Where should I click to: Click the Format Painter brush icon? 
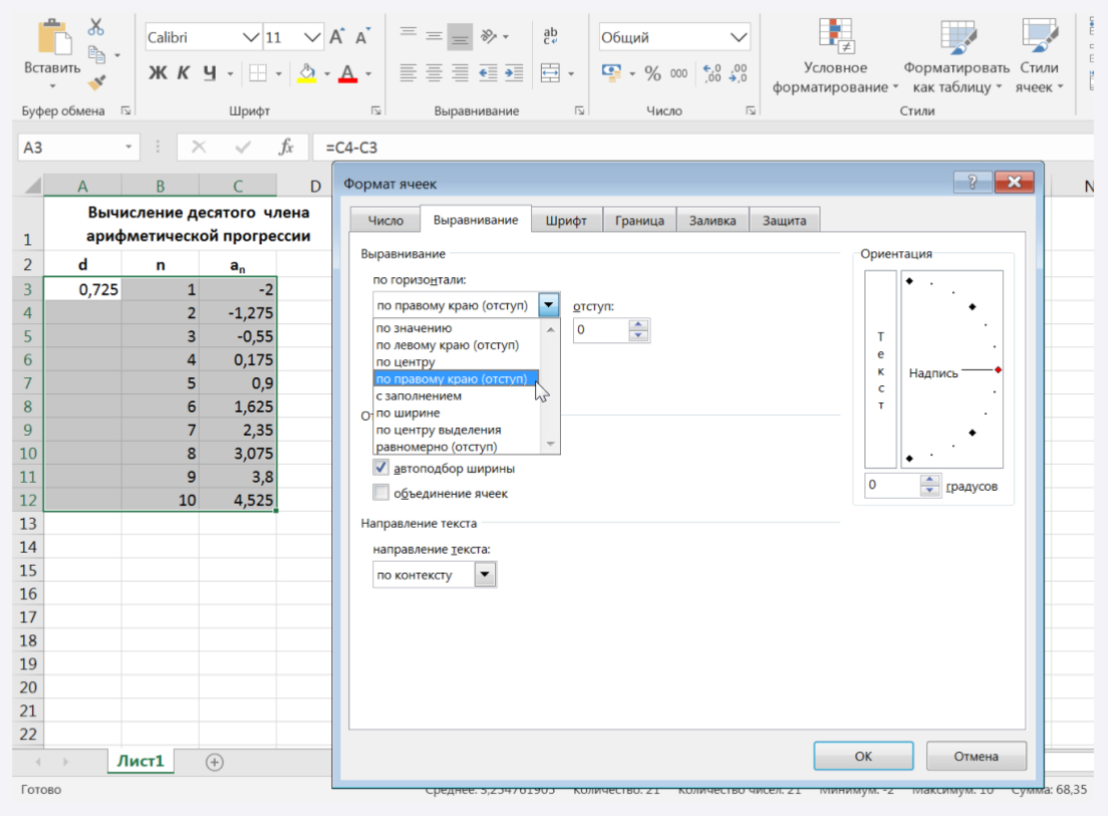97,83
